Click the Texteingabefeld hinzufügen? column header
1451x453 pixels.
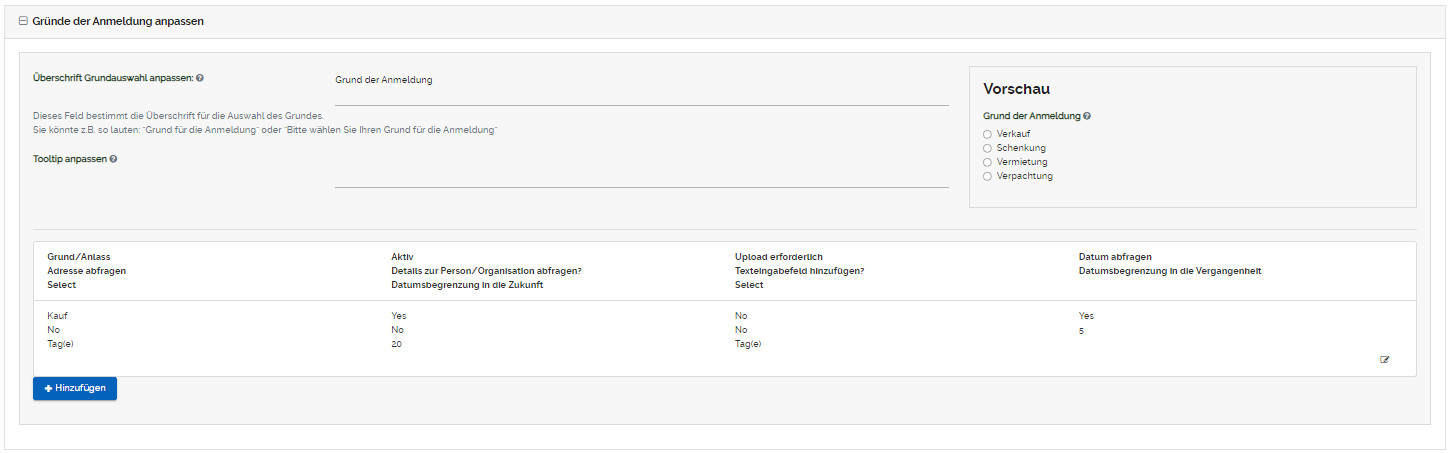[800, 271]
